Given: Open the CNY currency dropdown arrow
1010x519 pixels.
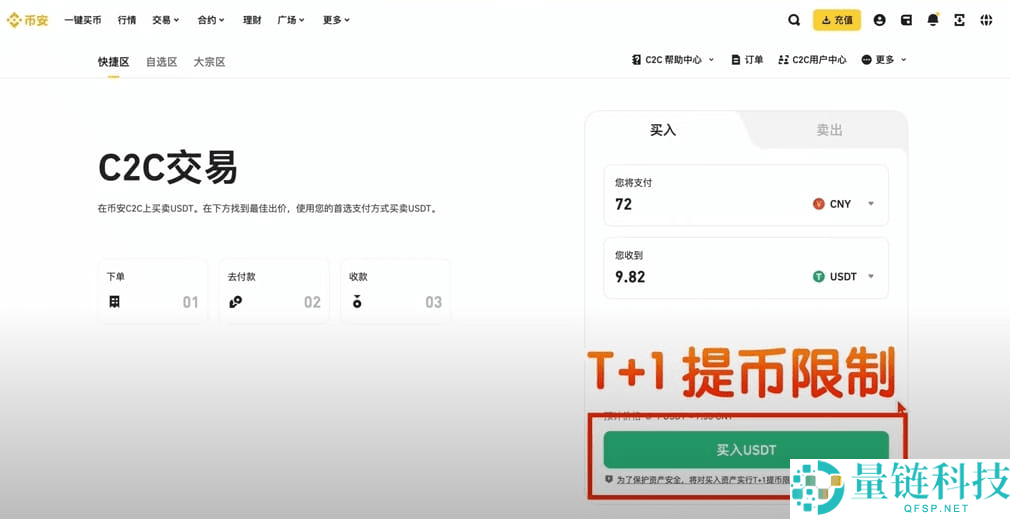Looking at the screenshot, I should [871, 204].
